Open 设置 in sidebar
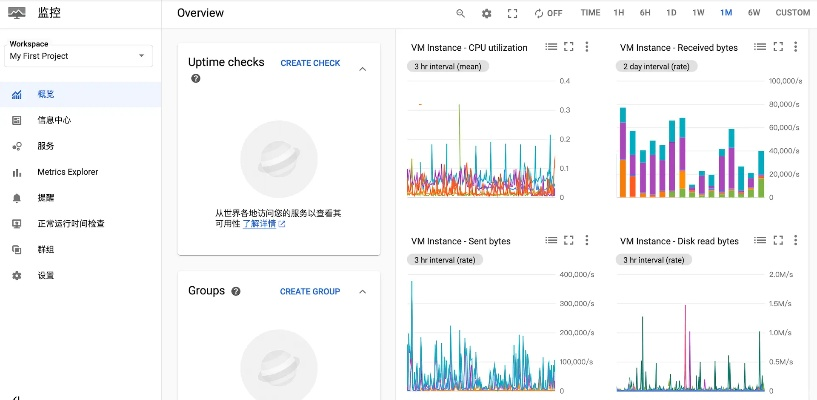Screen dimensions: 817x400 tap(45, 276)
